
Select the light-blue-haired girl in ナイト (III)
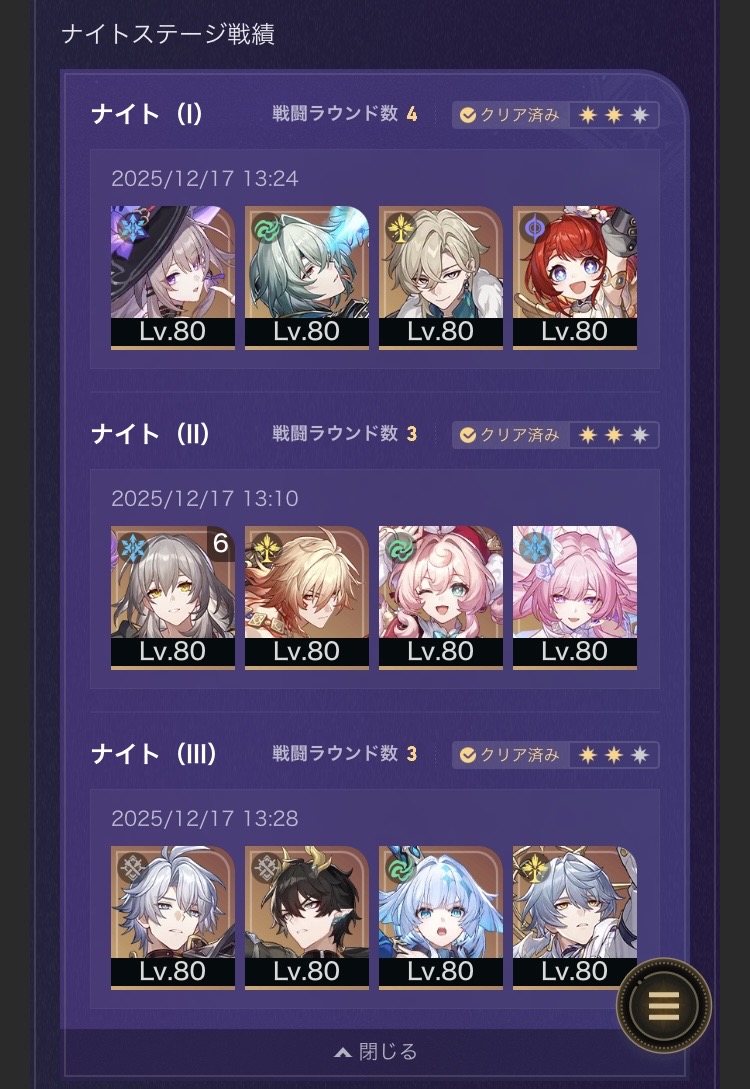[x=440, y=917]
